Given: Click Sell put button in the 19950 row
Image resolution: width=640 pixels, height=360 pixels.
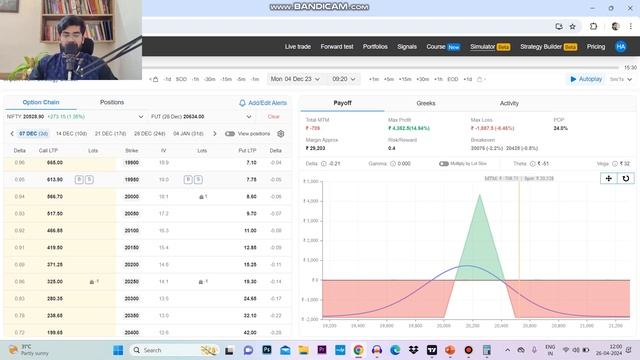Looking at the screenshot, I should pyautogui.click(x=198, y=180).
